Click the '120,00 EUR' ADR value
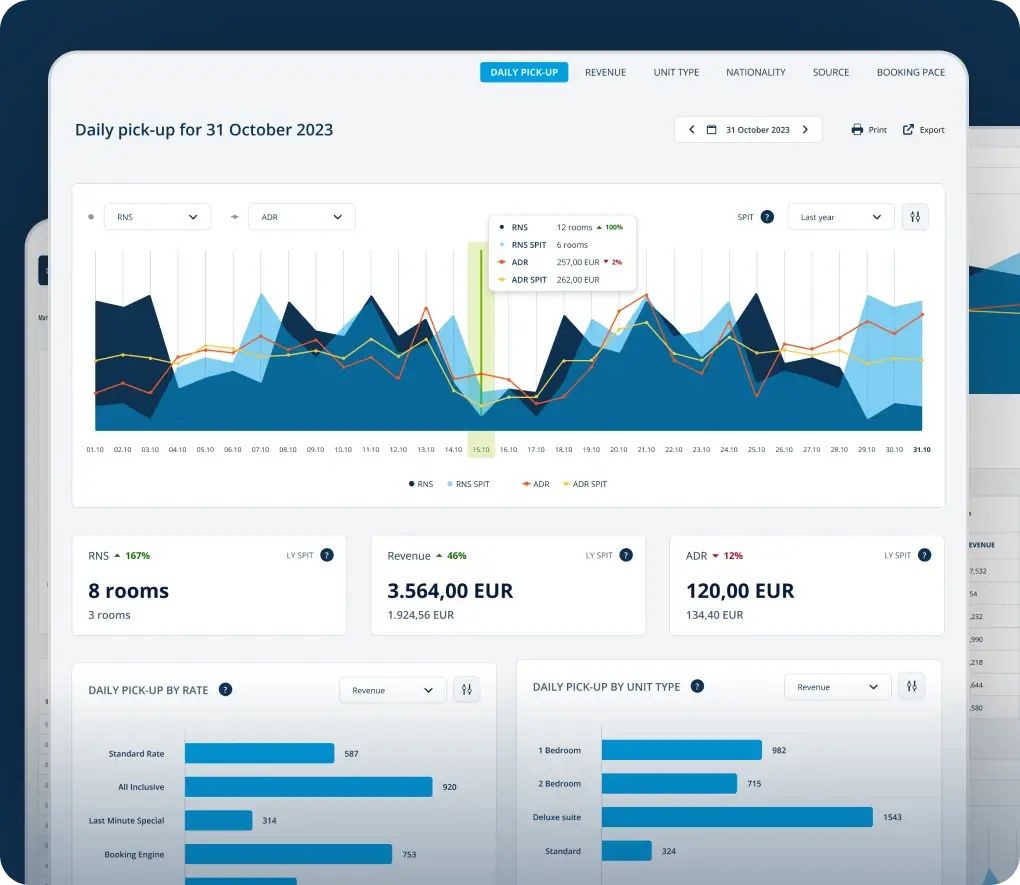1020x885 pixels. click(x=740, y=590)
